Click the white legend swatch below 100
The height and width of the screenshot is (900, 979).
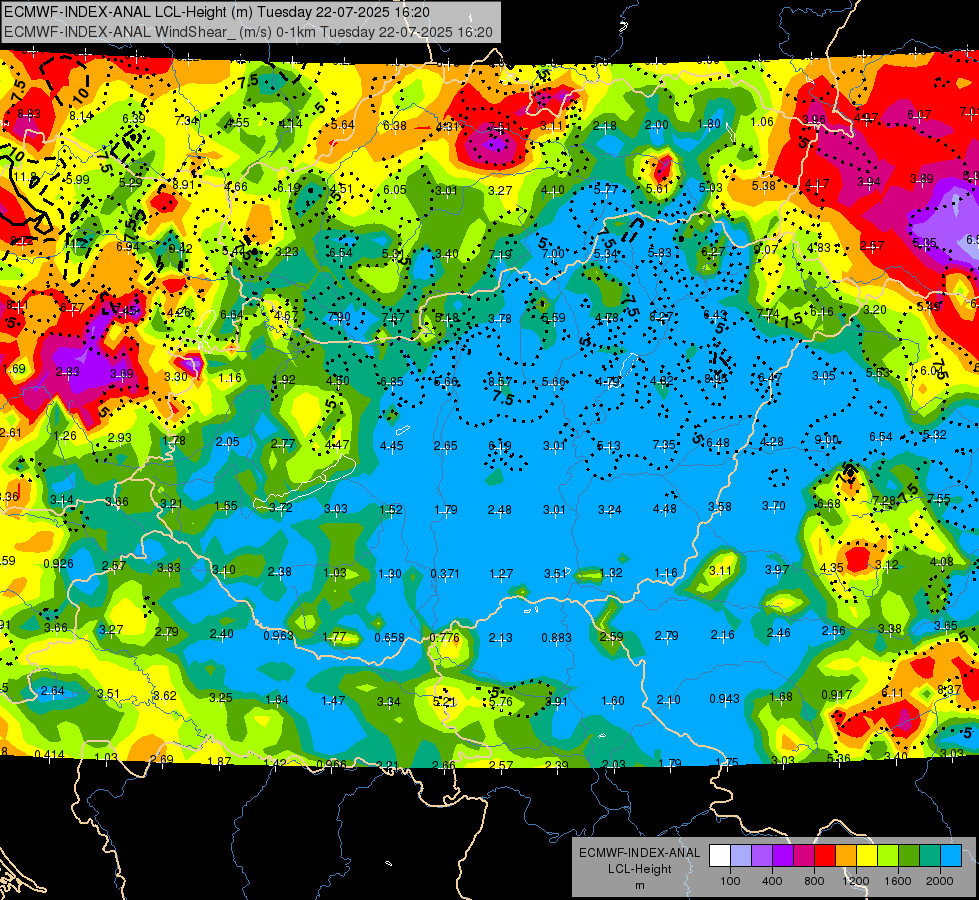720,856
